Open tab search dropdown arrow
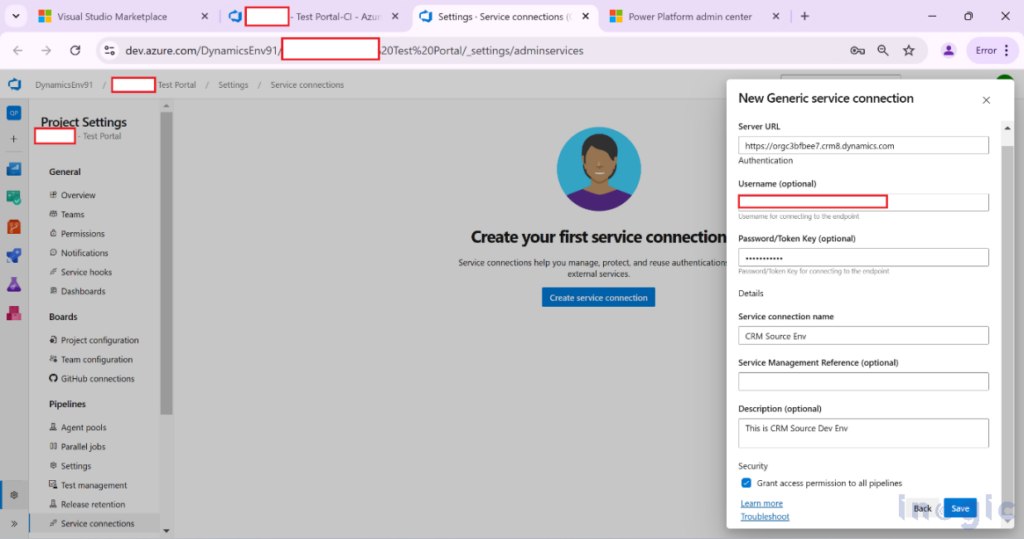 coord(16,16)
